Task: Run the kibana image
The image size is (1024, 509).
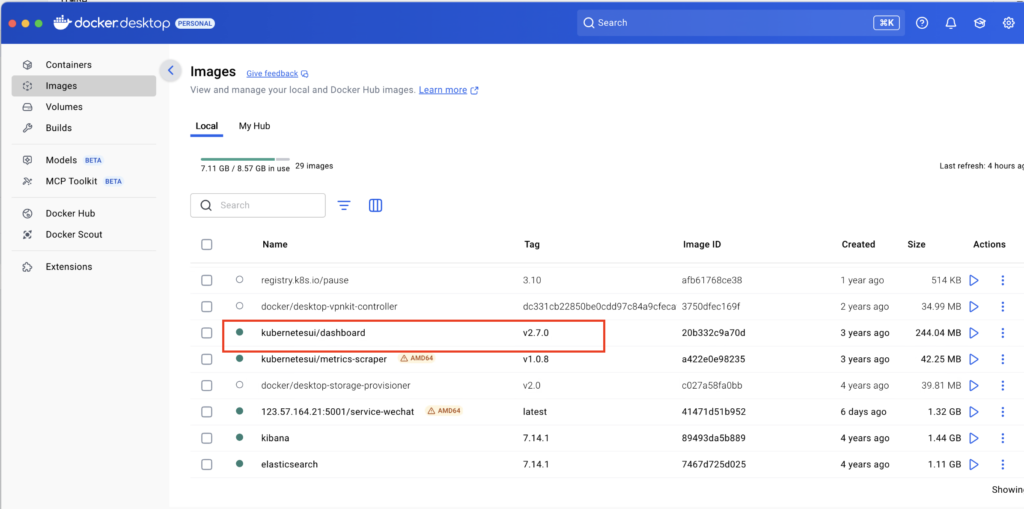Action: pyautogui.click(x=974, y=438)
